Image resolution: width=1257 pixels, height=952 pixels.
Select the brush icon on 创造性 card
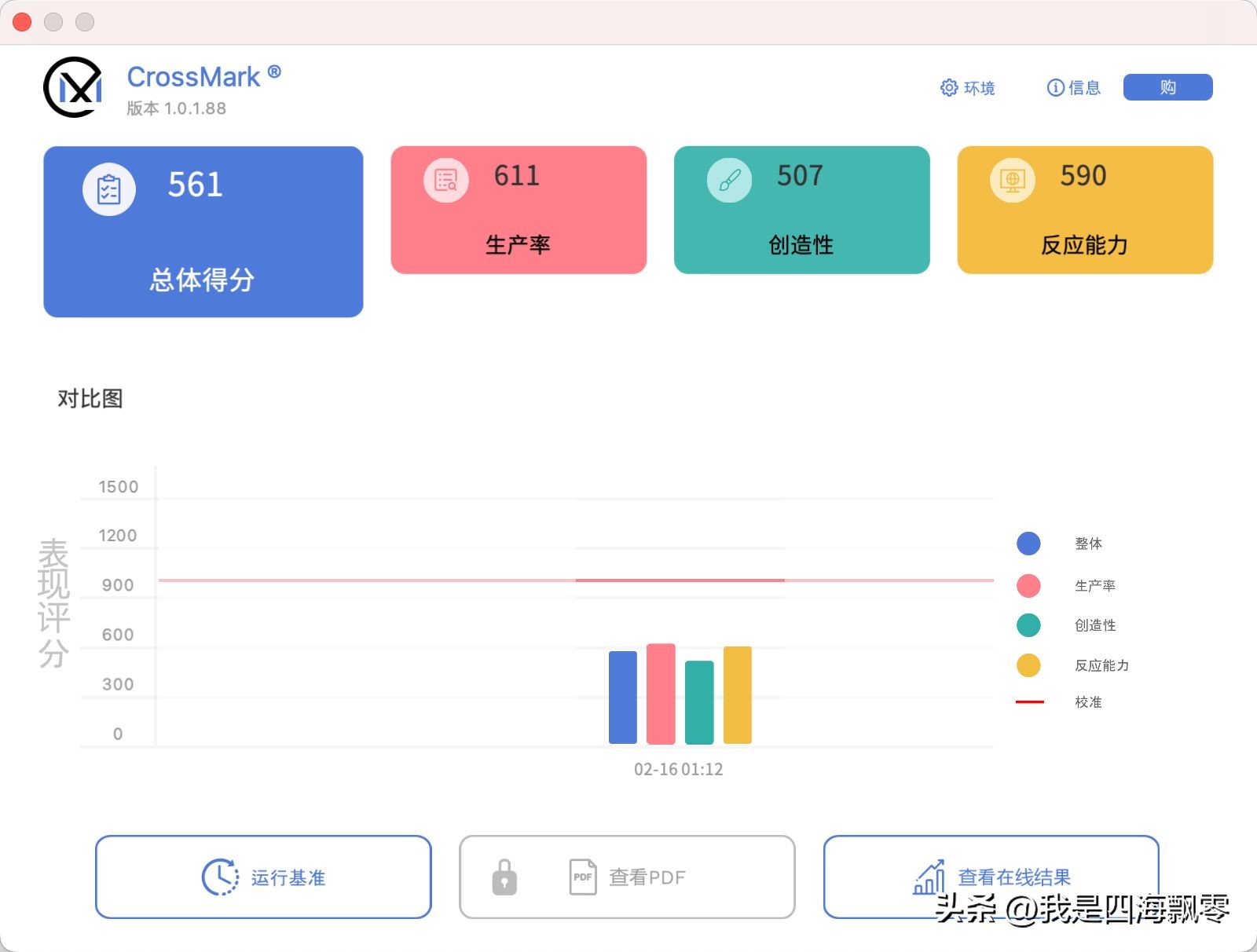728,179
